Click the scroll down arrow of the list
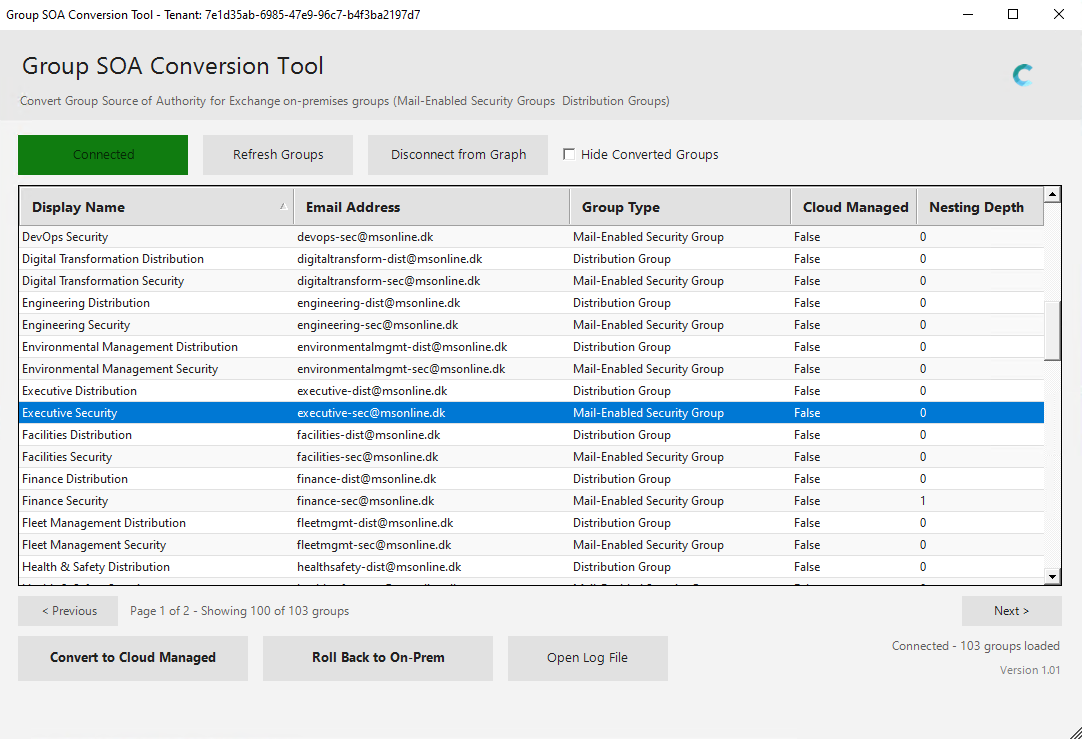1082x739 pixels. tap(1052, 577)
